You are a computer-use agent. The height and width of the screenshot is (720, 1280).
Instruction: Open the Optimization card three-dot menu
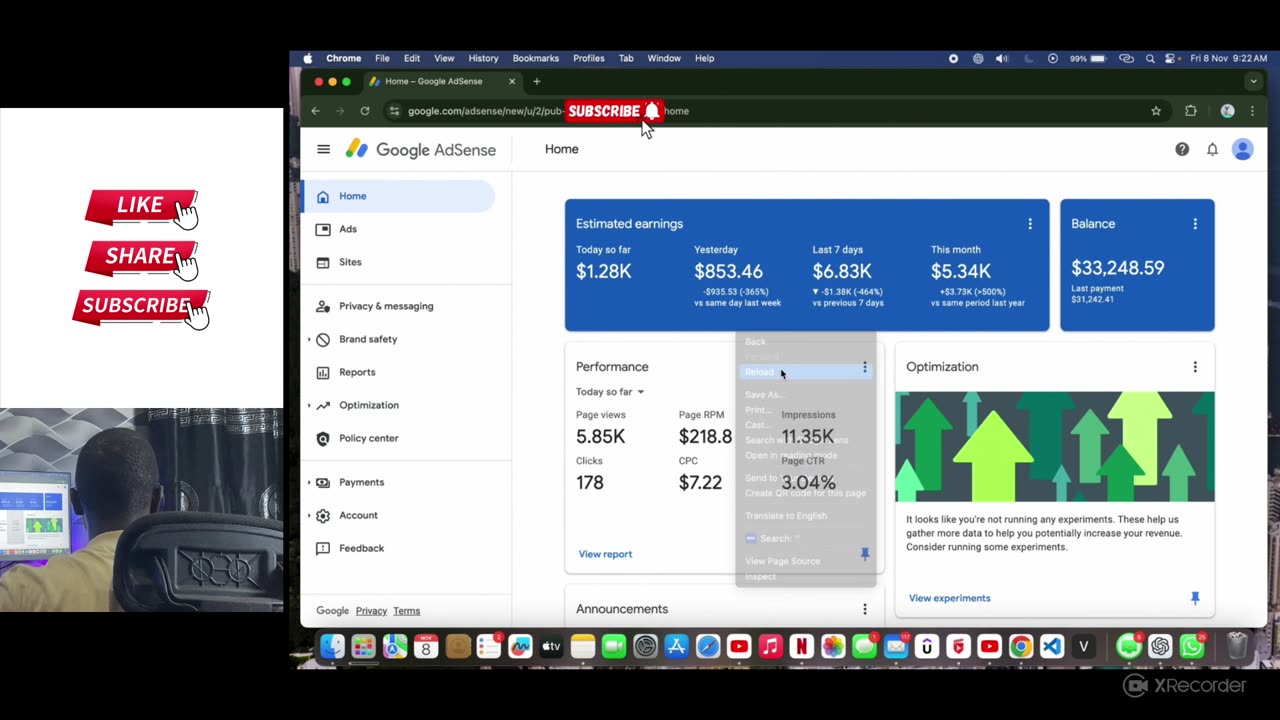click(x=1195, y=367)
